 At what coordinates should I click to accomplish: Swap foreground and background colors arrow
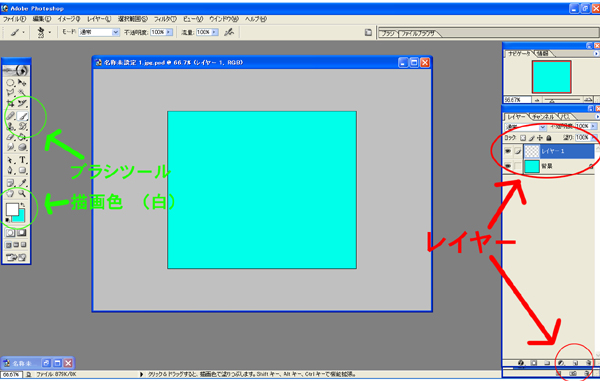(x=23, y=205)
